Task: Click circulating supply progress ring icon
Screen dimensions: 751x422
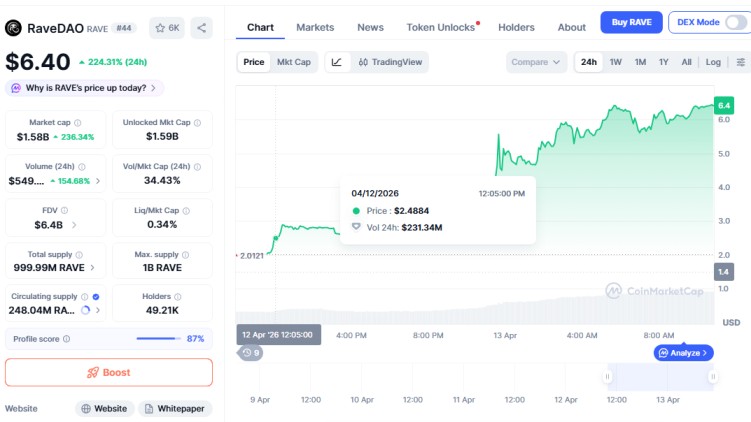Action: tap(86, 310)
